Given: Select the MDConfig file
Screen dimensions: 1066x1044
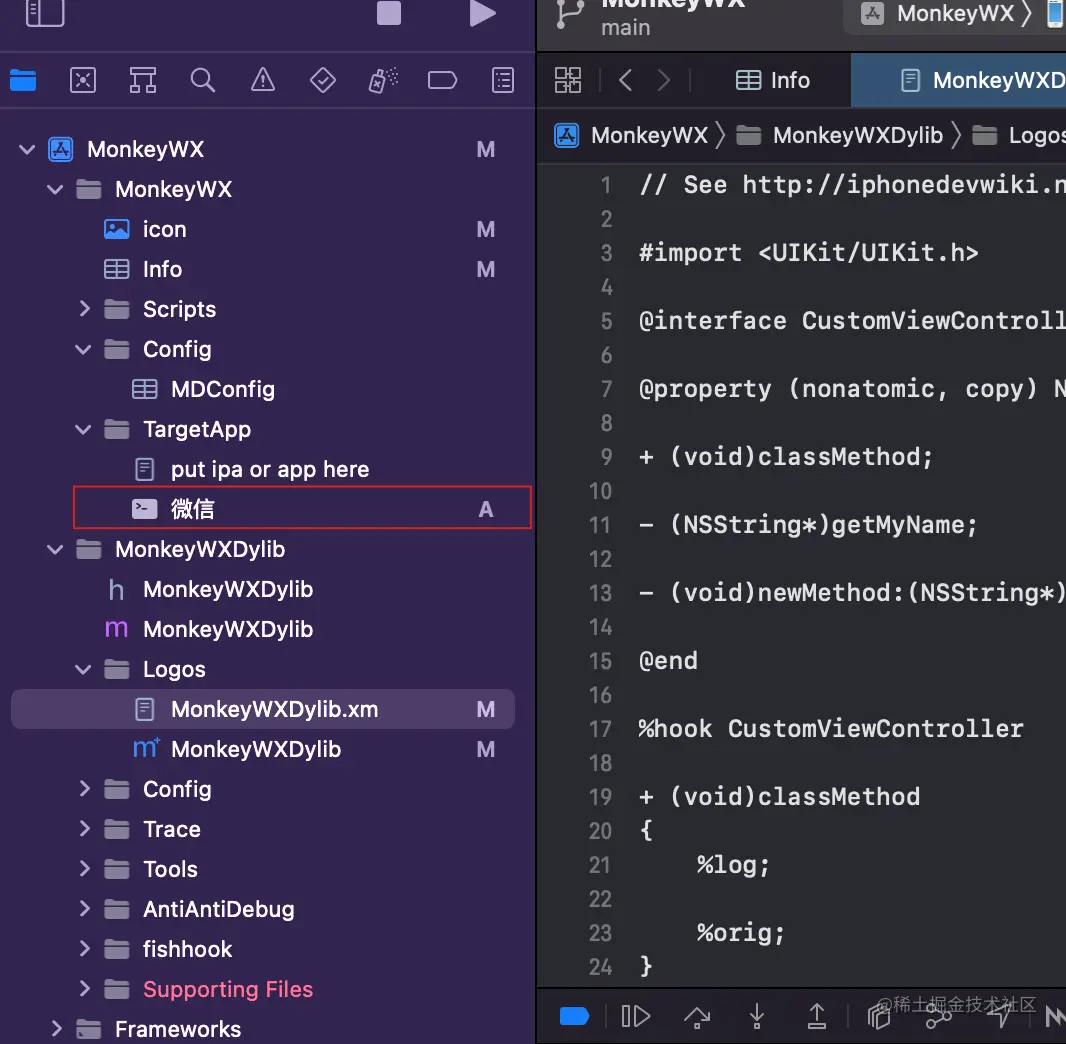Looking at the screenshot, I should pyautogui.click(x=262, y=389).
